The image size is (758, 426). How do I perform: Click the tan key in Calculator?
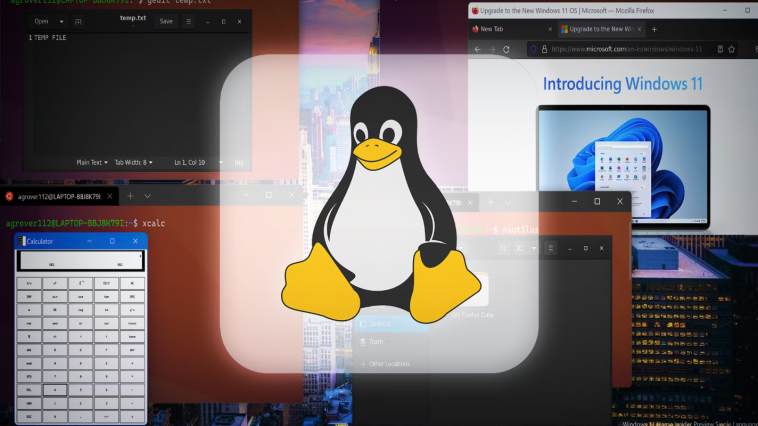106,296
